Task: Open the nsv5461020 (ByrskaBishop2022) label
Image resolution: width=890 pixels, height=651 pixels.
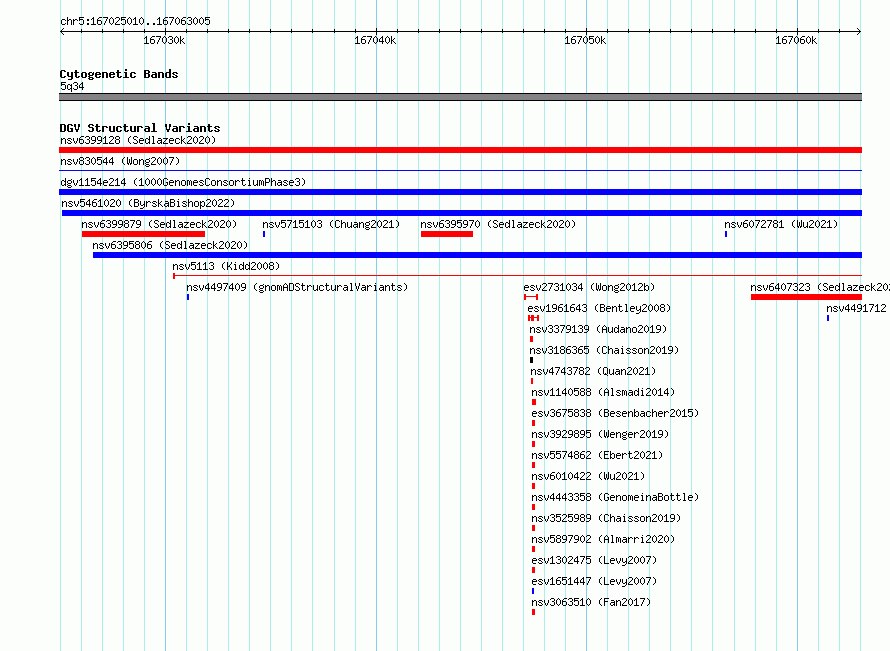Action: tap(148, 203)
